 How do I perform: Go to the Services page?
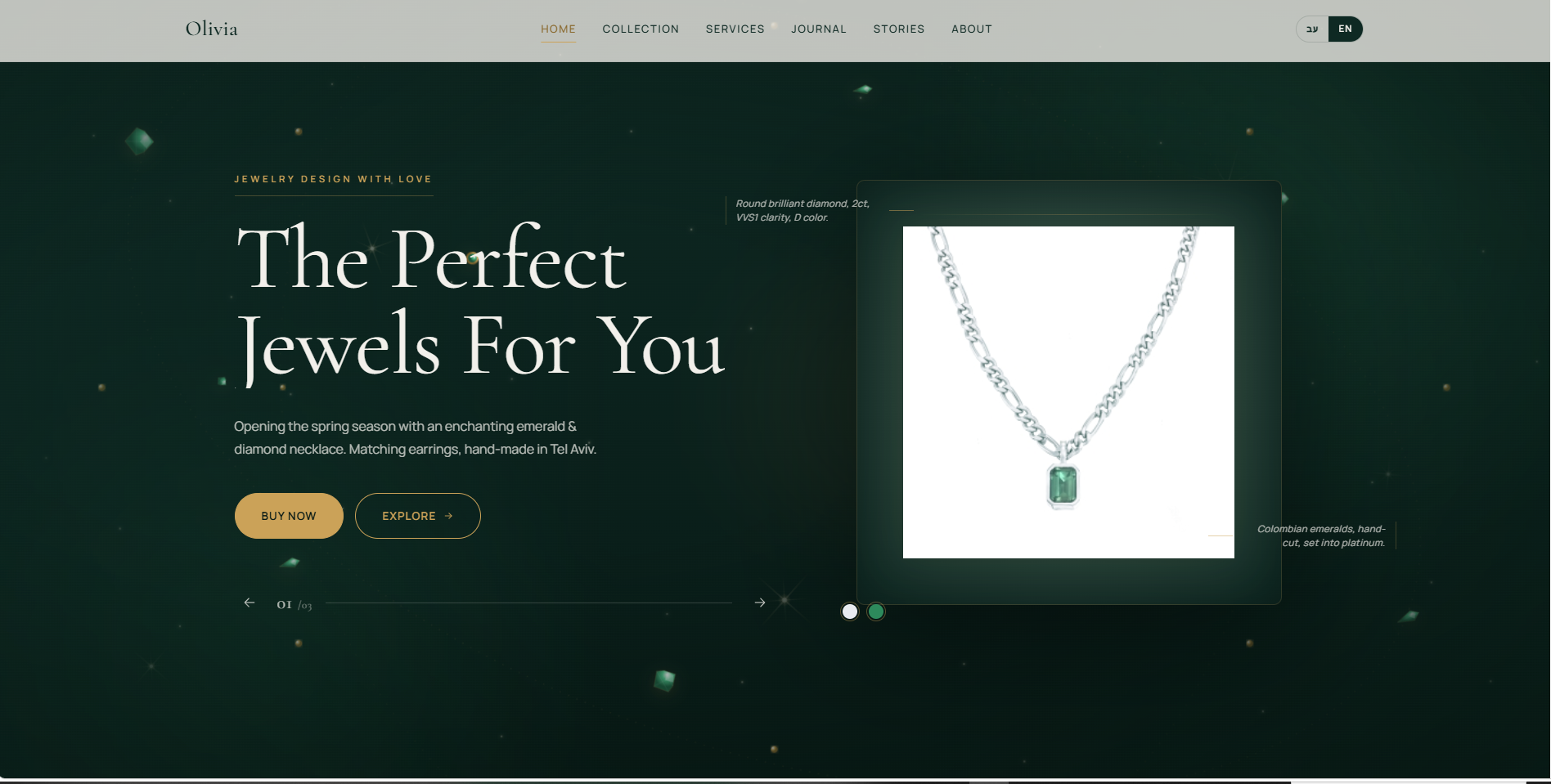(x=735, y=29)
